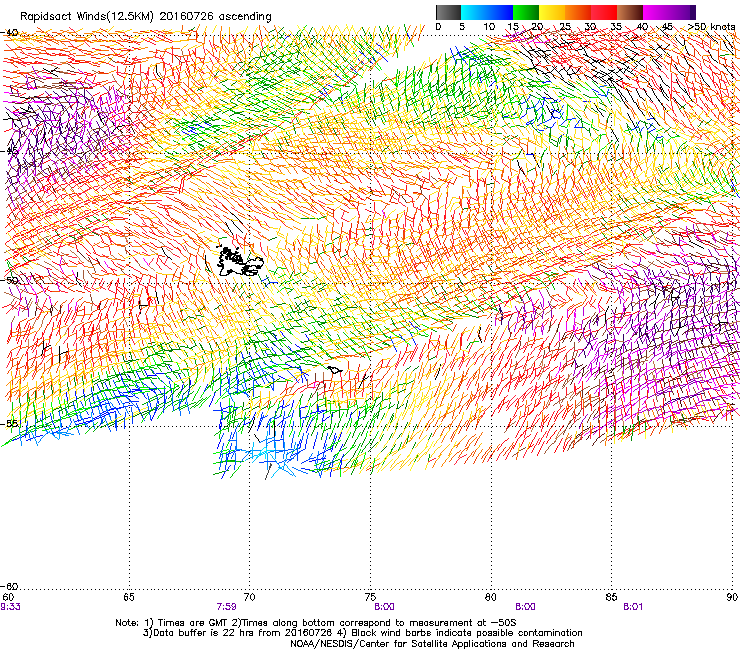Click the yellow 20-25 knots legend segment

tap(552, 12)
